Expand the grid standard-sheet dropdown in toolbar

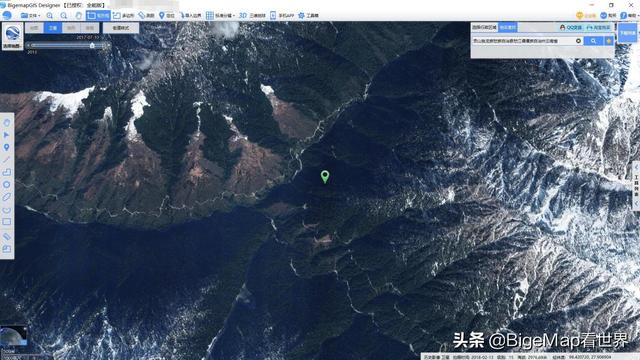click(220, 16)
